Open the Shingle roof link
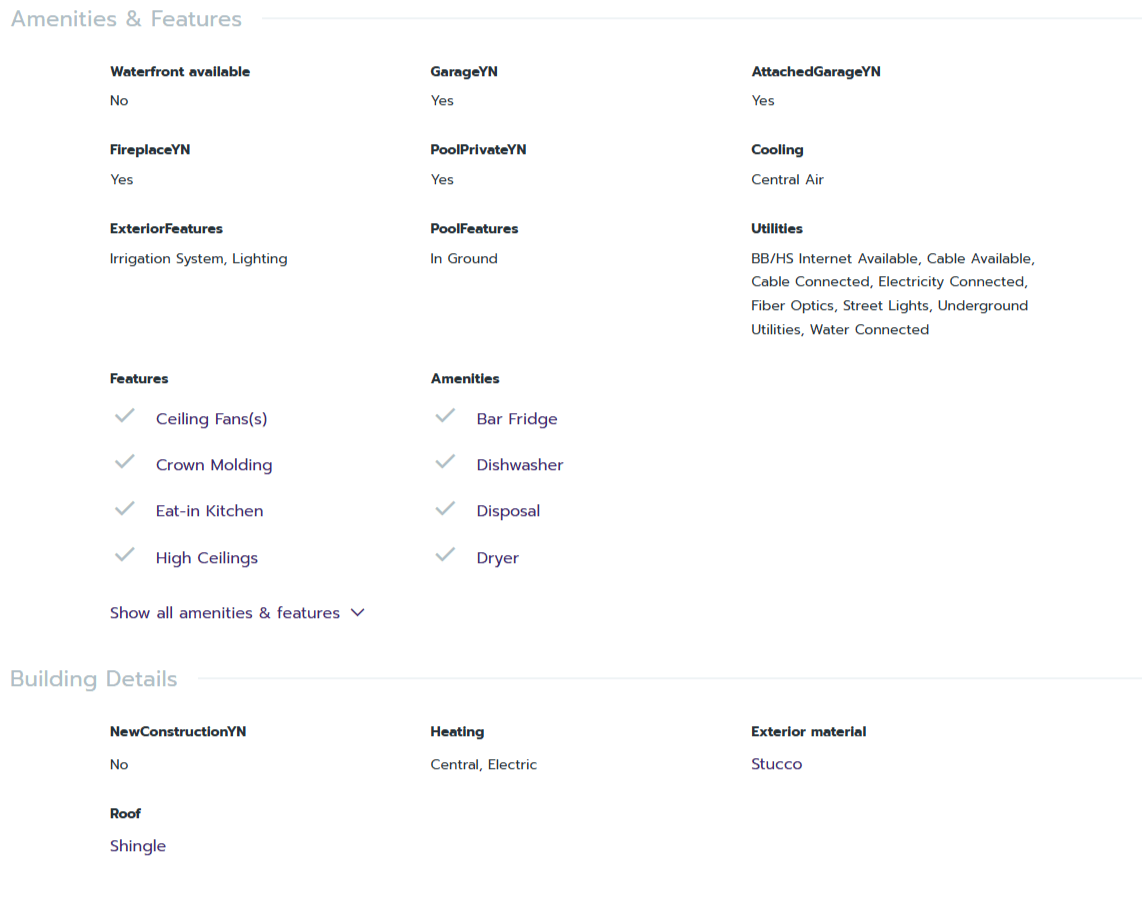 pyautogui.click(x=138, y=846)
